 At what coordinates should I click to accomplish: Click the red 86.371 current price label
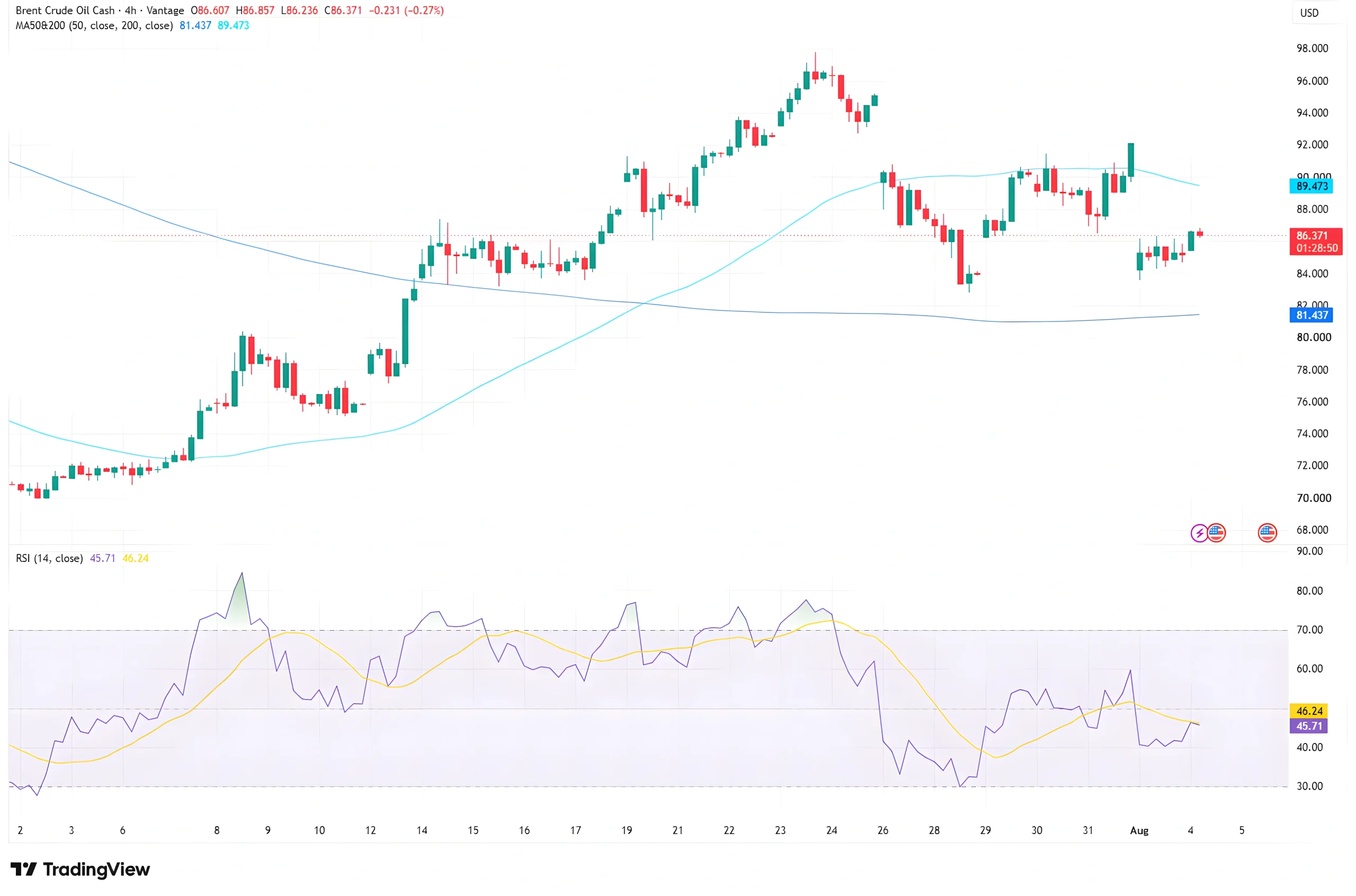[1316, 241]
